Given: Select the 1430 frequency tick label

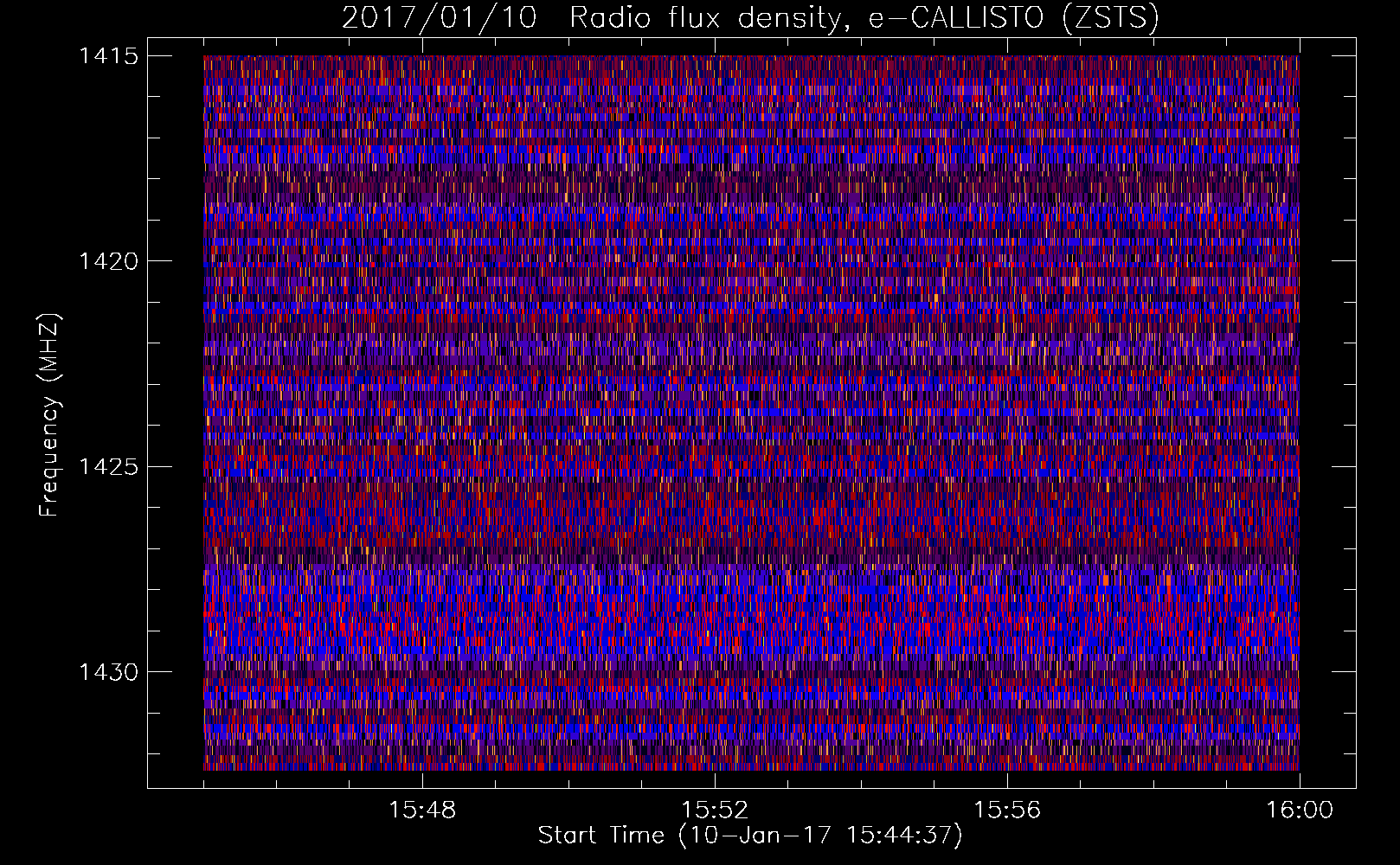Looking at the screenshot, I should tap(108, 672).
